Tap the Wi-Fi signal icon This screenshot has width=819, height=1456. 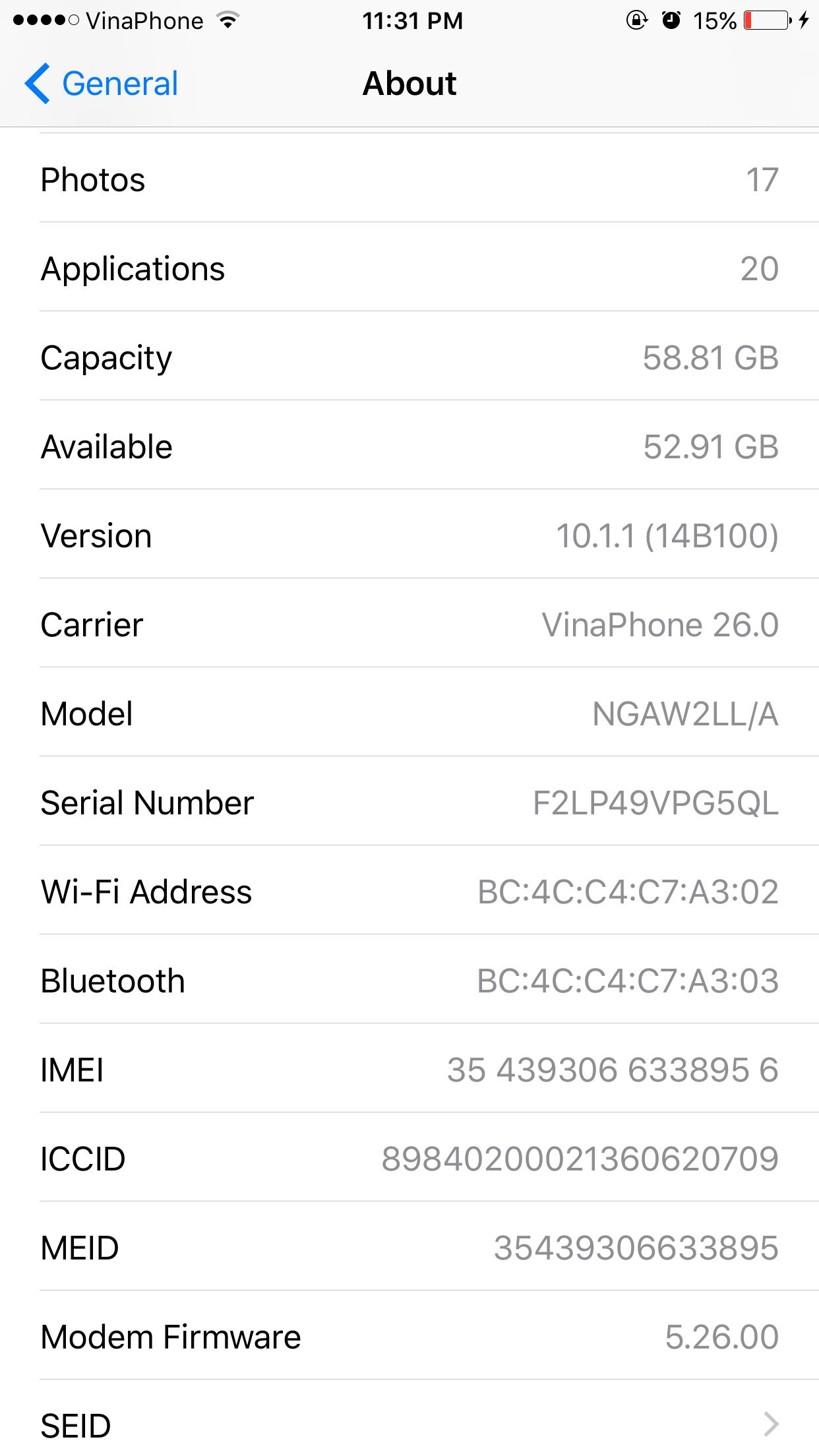228,20
